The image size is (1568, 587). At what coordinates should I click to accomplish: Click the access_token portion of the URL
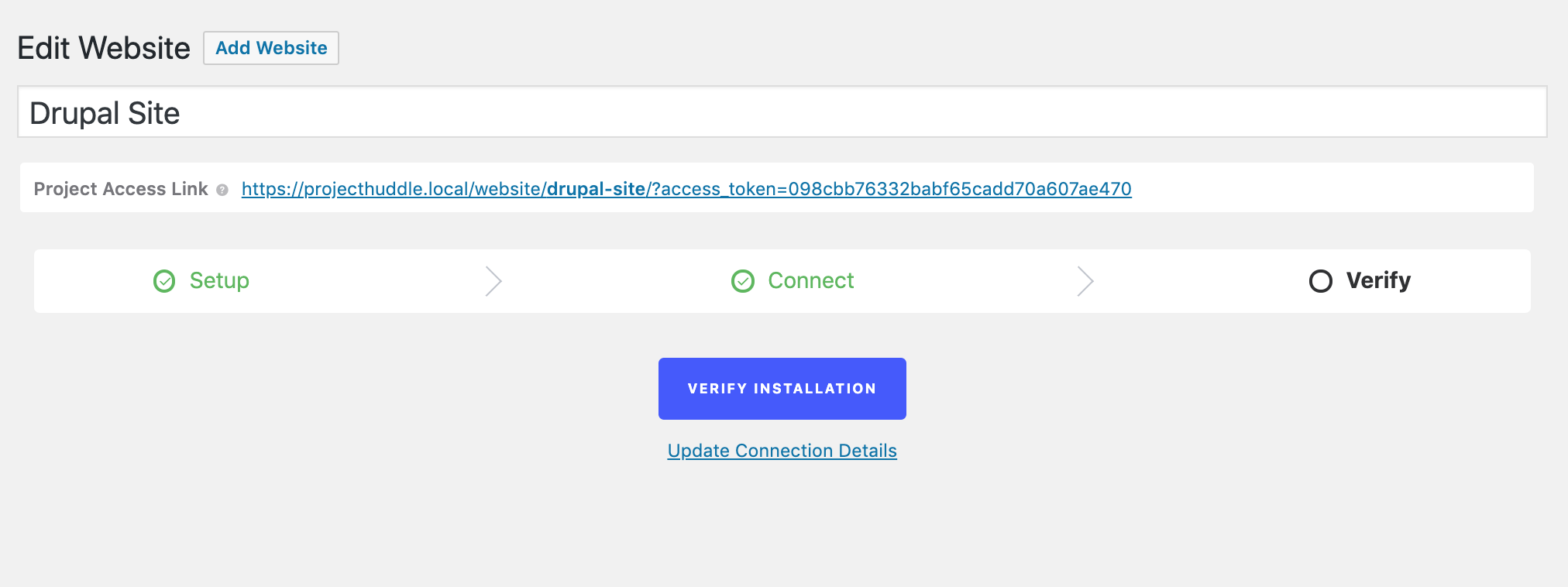pyautogui.click(x=891, y=189)
